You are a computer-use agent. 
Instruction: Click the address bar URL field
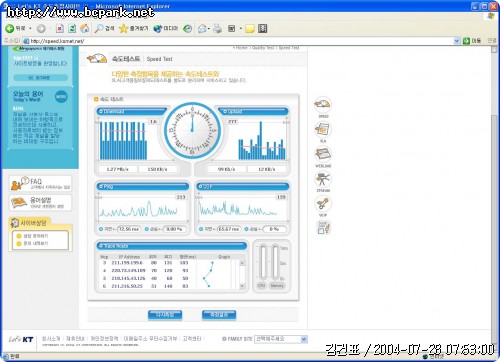(x=238, y=41)
